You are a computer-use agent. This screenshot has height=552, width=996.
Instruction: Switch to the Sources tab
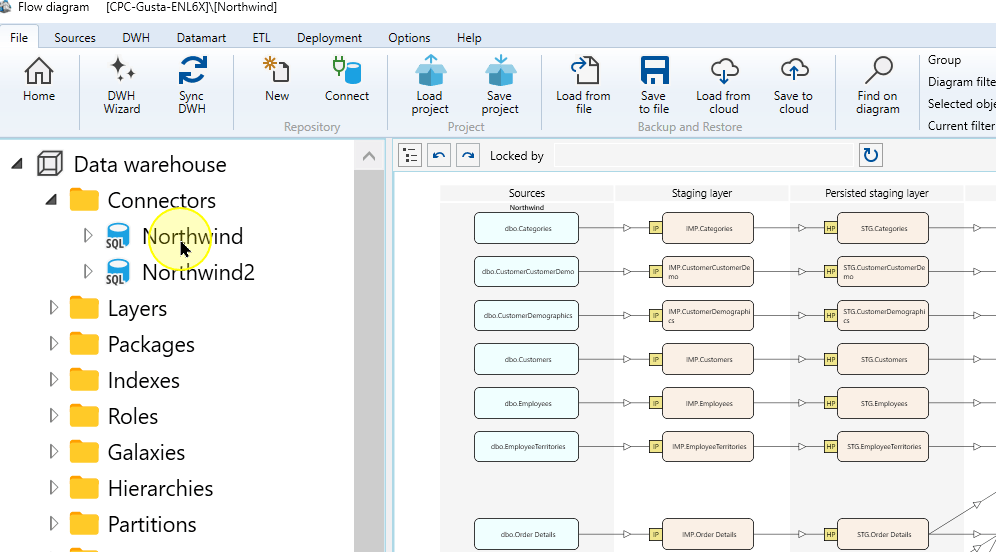(x=75, y=37)
